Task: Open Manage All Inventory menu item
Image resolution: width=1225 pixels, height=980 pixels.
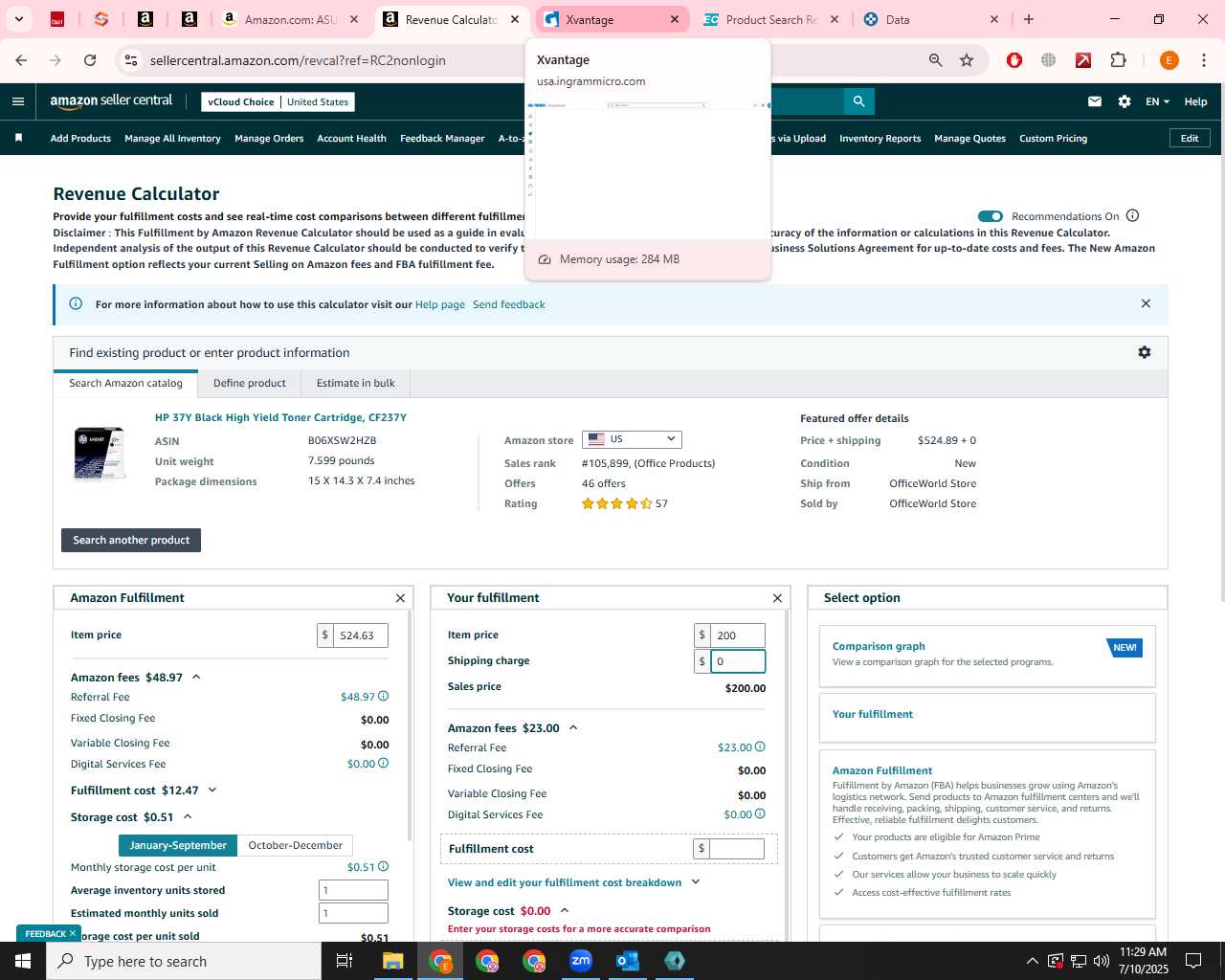Action: click(x=172, y=138)
